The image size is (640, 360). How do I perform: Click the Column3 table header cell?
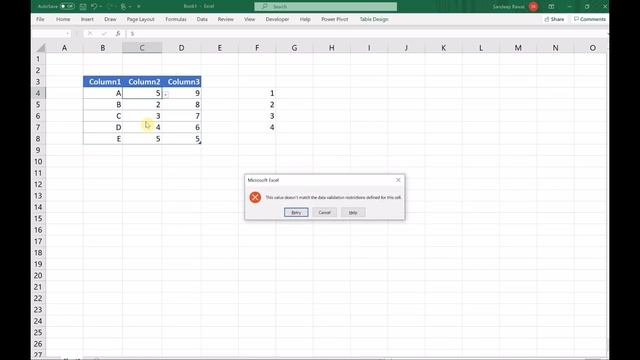(182, 82)
